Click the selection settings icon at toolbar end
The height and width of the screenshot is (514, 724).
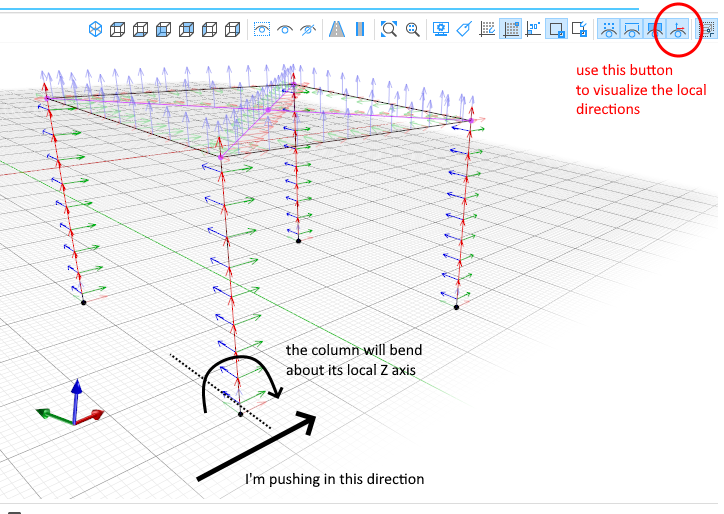tap(707, 30)
